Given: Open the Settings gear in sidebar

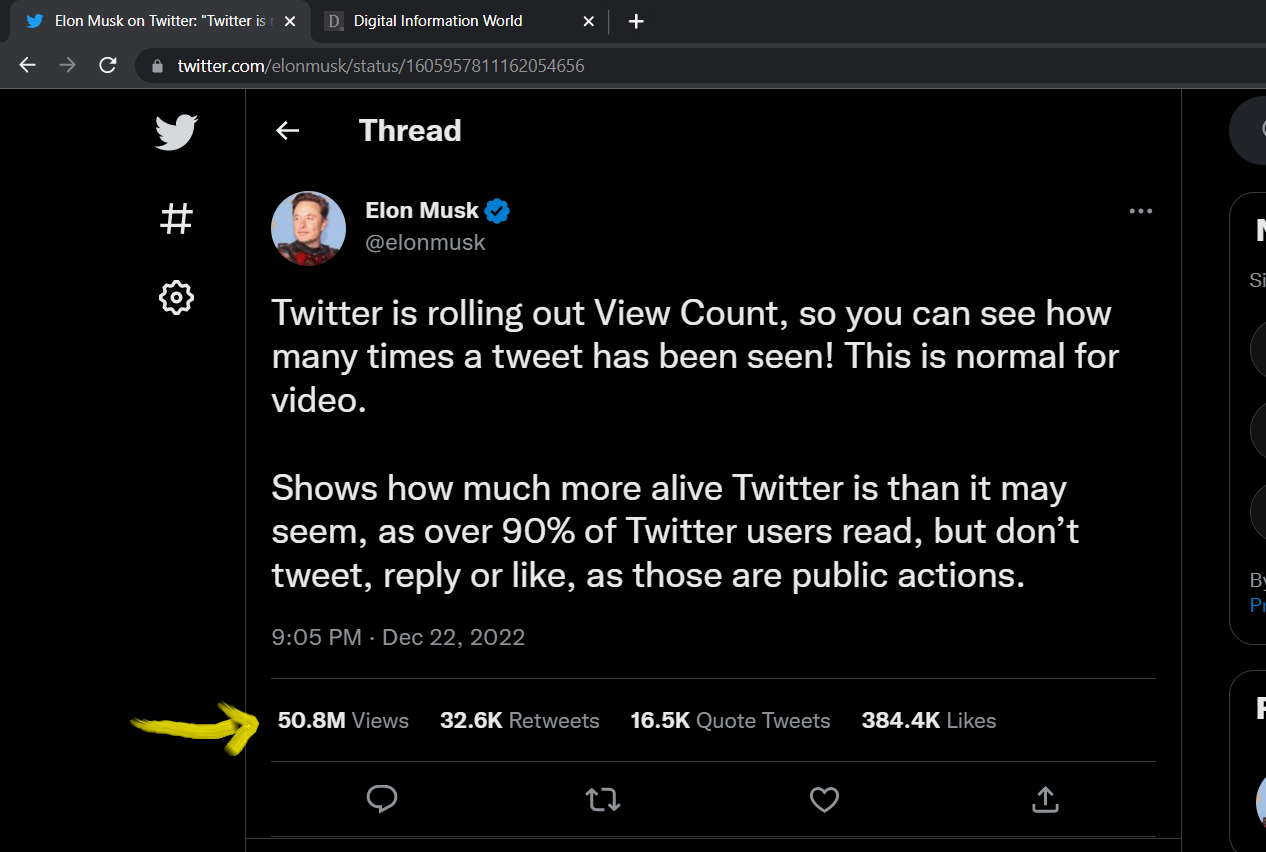Looking at the screenshot, I should 176,298.
